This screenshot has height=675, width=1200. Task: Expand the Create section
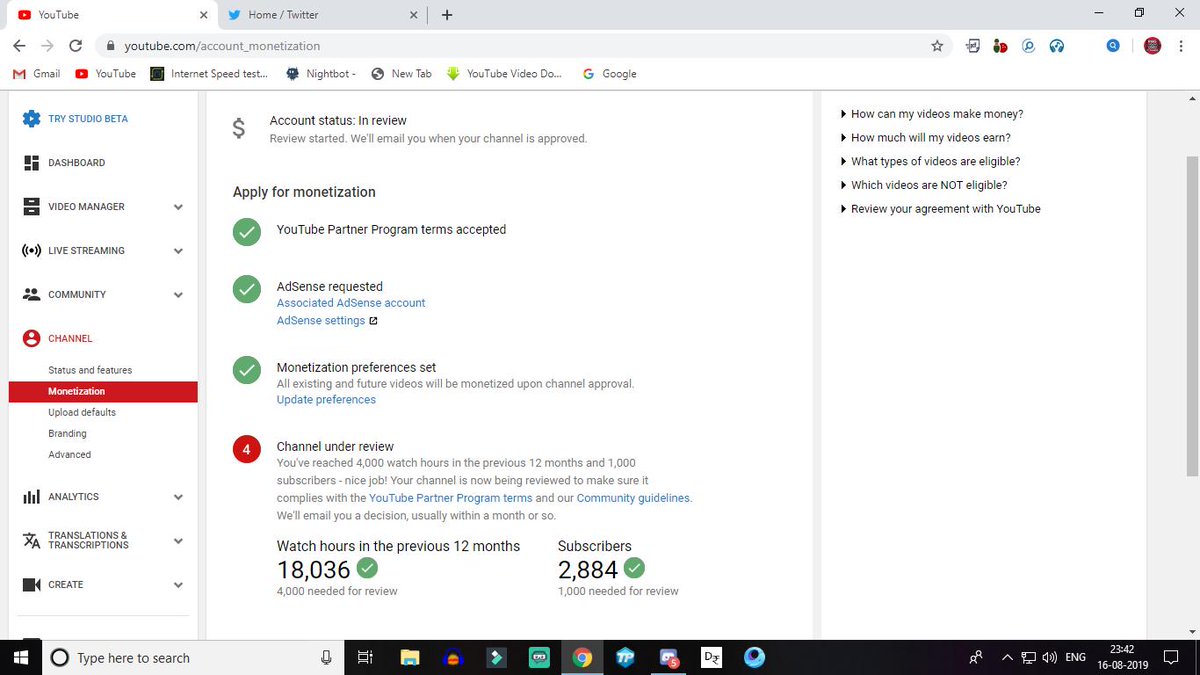[x=178, y=585]
